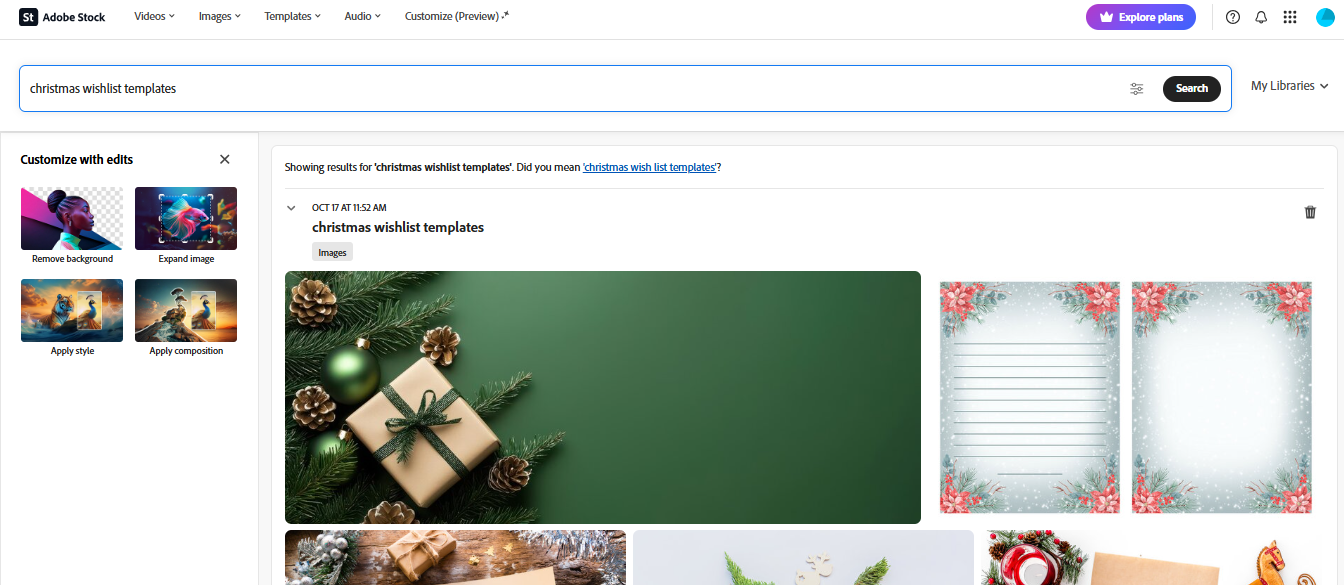1344x585 pixels.
Task: Close the Customize with edits panel
Action: 225,159
